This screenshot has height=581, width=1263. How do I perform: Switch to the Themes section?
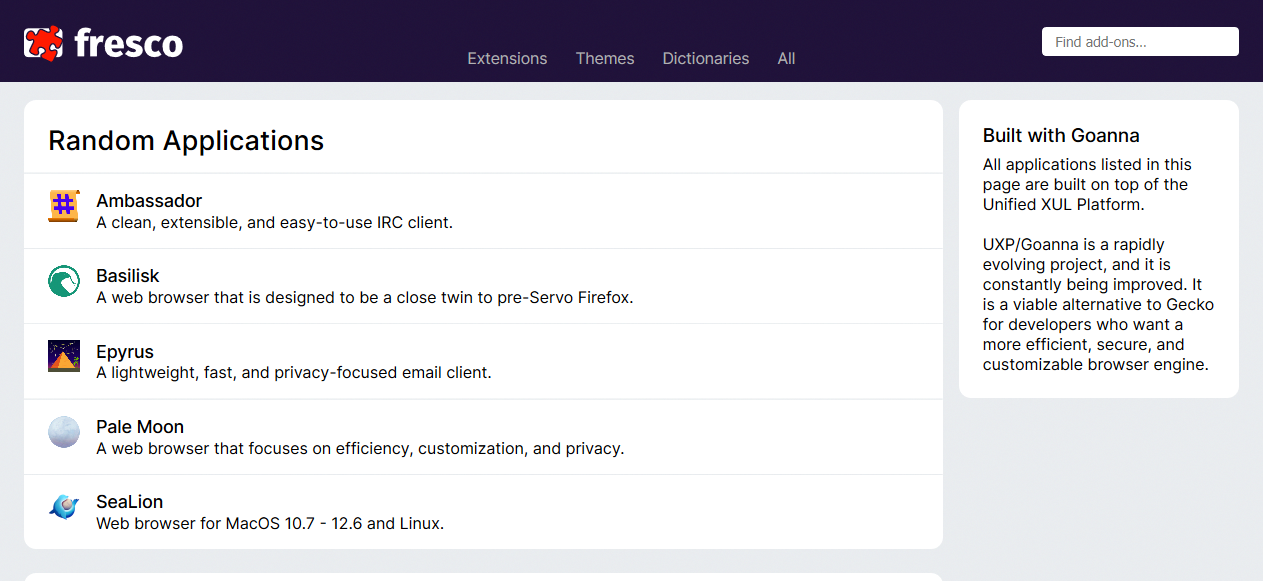point(605,58)
